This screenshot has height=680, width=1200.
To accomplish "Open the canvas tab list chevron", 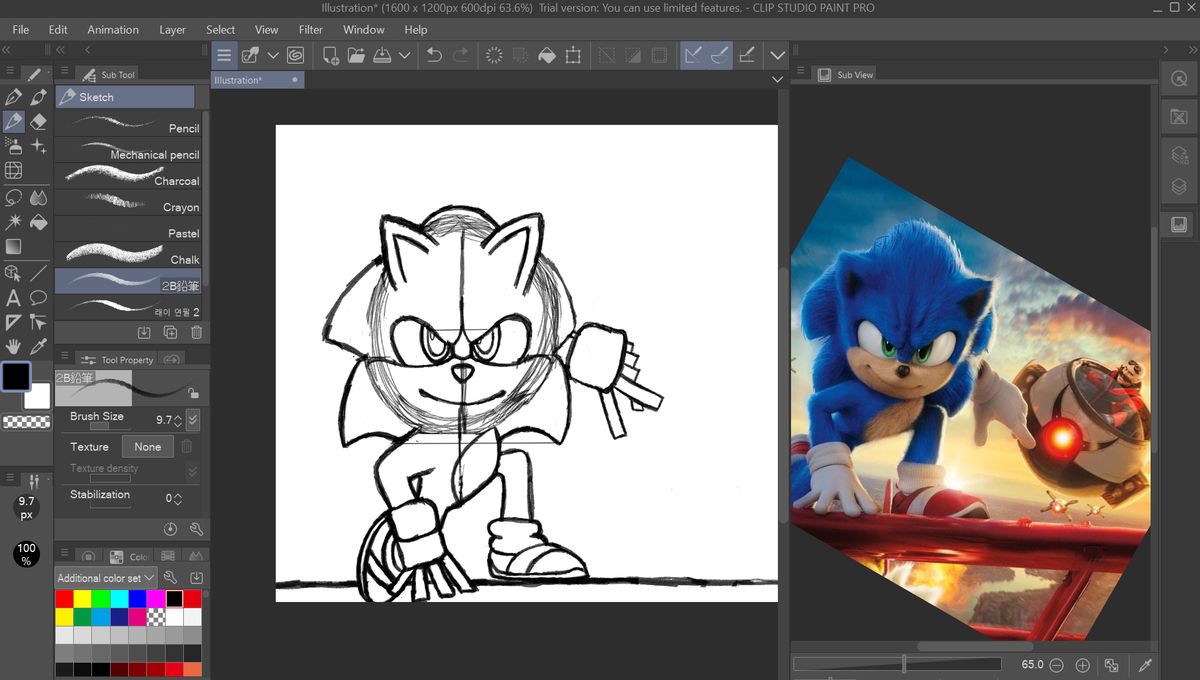I will pyautogui.click(x=777, y=79).
